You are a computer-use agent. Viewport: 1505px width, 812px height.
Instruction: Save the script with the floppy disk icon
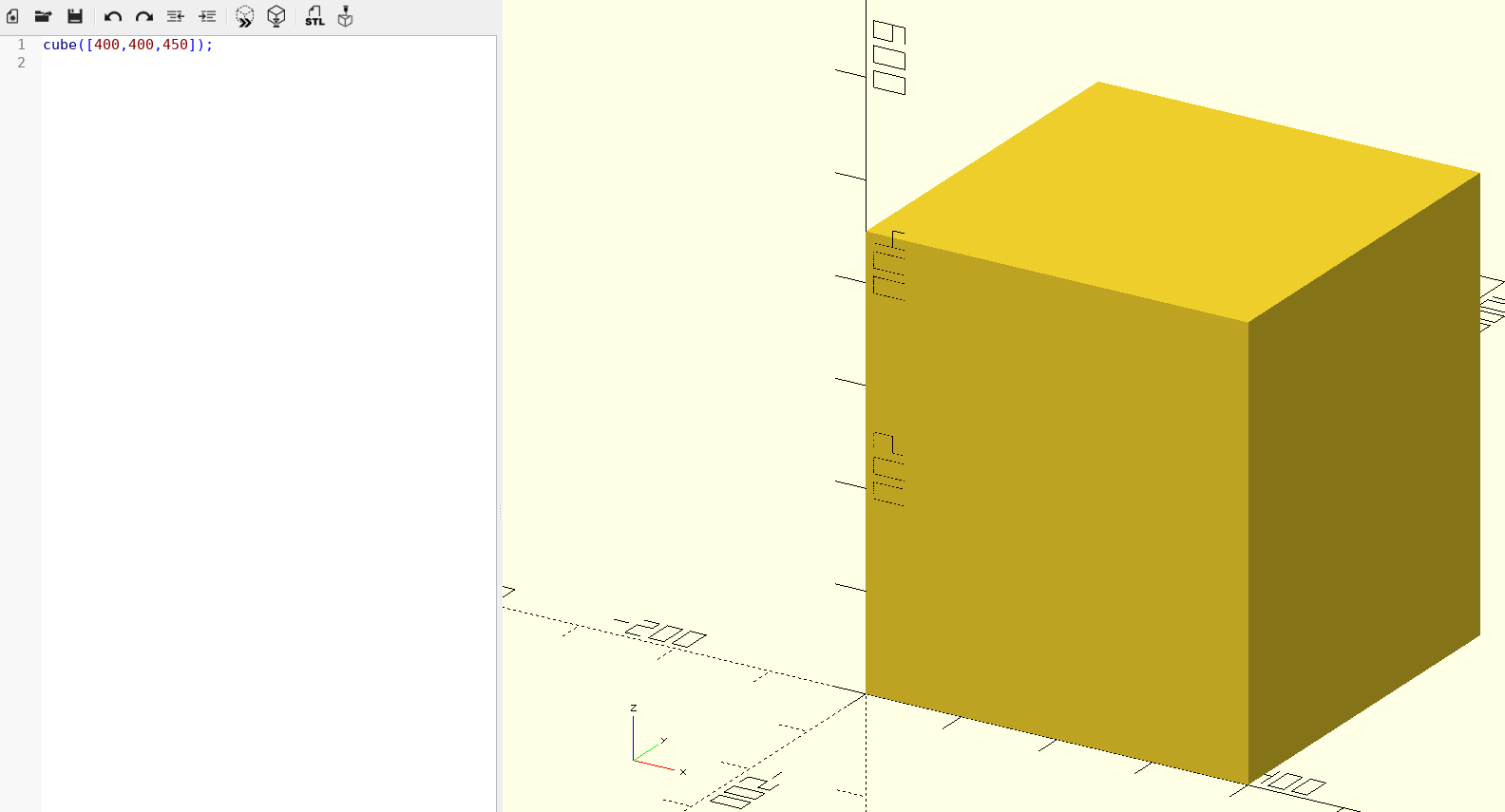(x=75, y=16)
